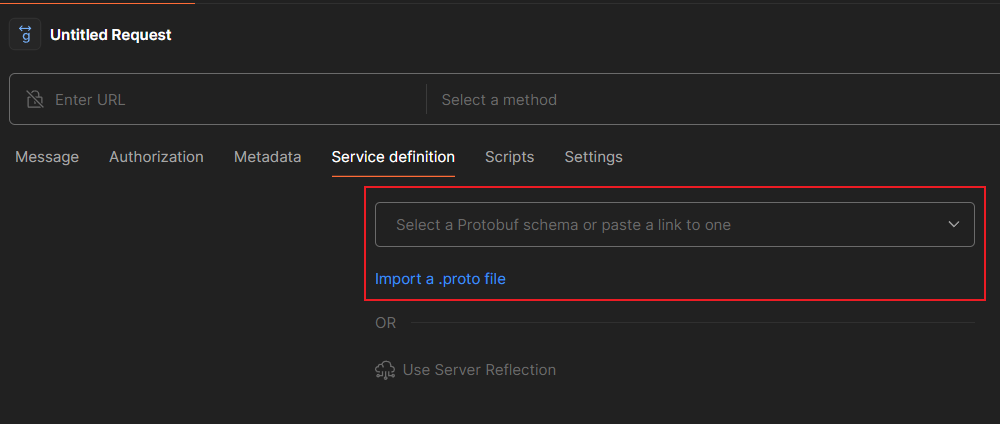Image resolution: width=1000 pixels, height=424 pixels.
Task: Expand the Protobuf schema dropdown chevron
Action: coord(954,225)
